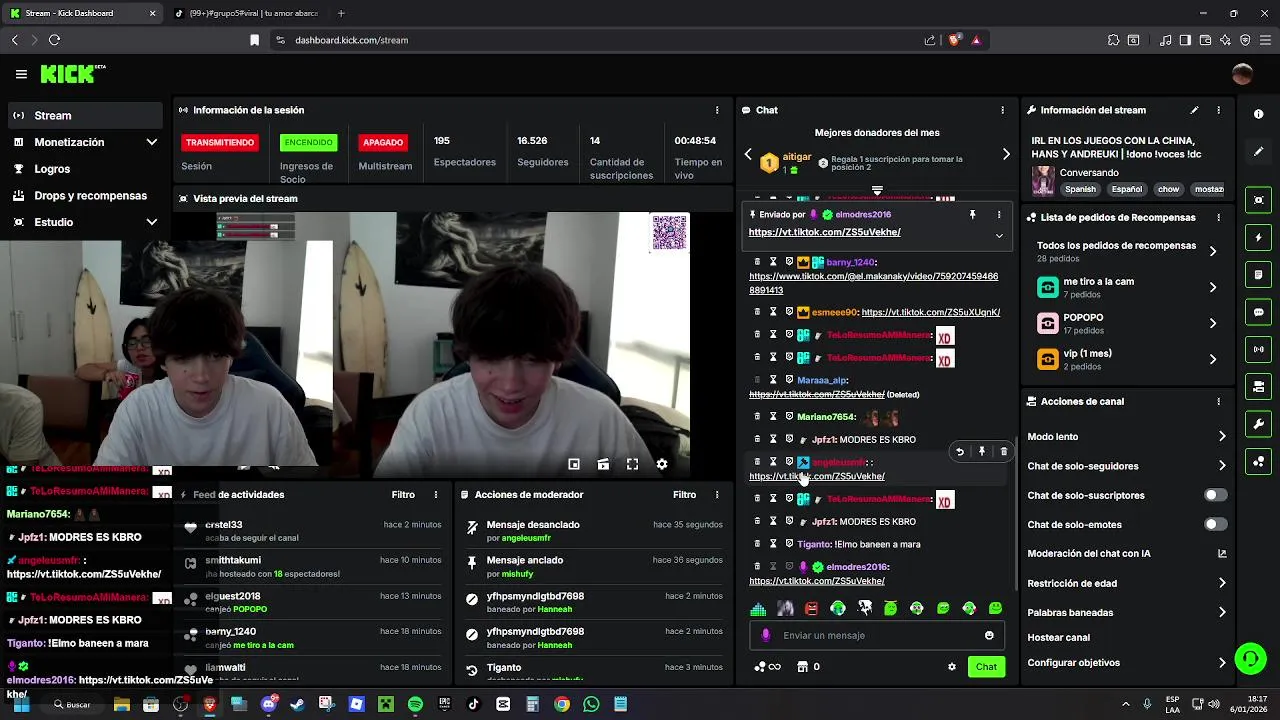Click the lightning bolt icon in the right sidebar

pyautogui.click(x=1259, y=238)
